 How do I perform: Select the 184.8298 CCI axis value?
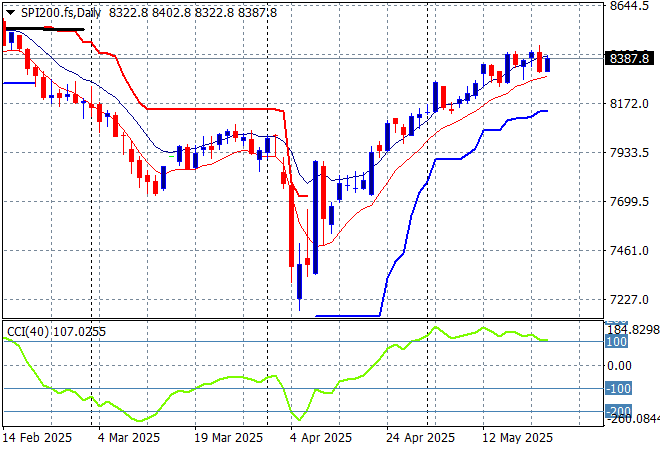(x=634, y=330)
